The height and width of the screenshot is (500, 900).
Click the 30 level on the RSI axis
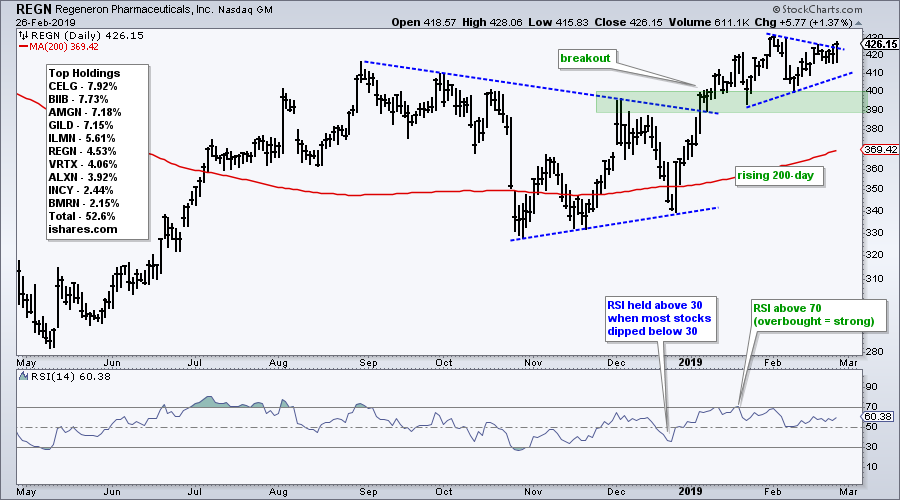coord(872,447)
